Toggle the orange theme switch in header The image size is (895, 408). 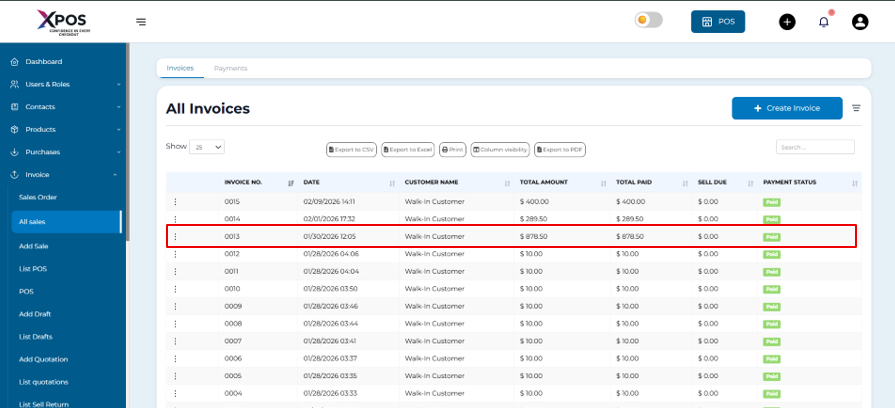click(x=649, y=21)
